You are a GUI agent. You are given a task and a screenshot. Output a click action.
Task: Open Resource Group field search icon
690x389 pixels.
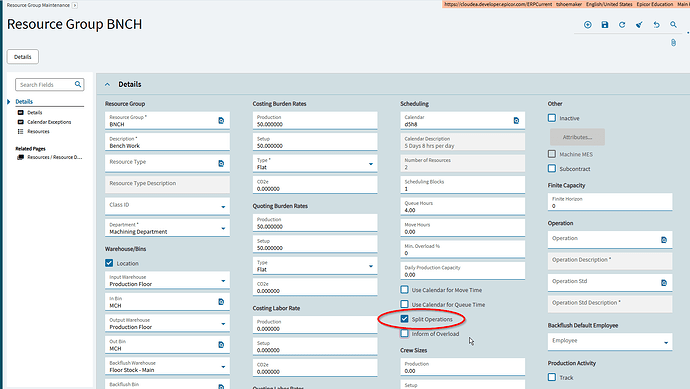[221, 121]
